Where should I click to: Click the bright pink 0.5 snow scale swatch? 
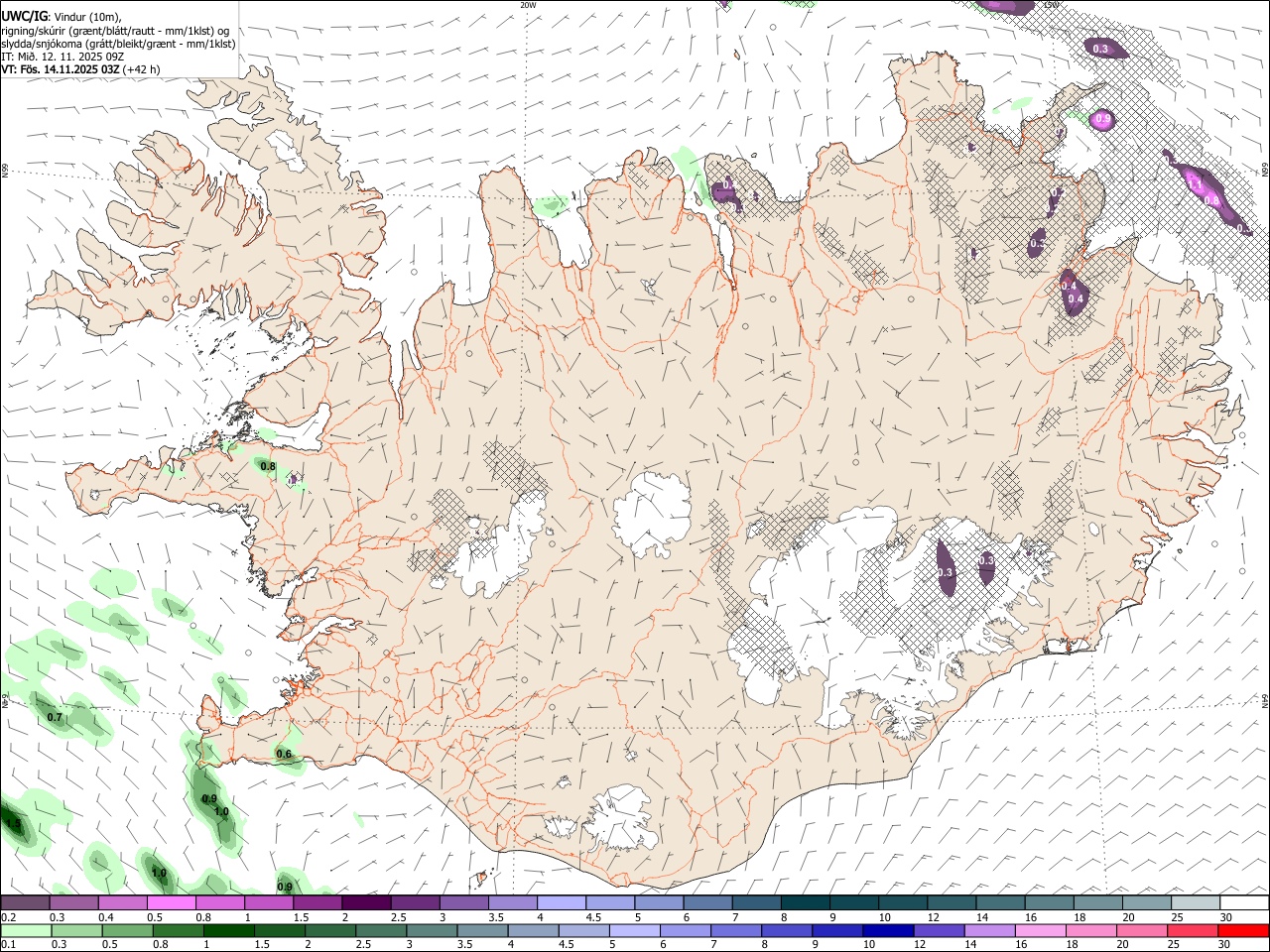tap(172, 903)
